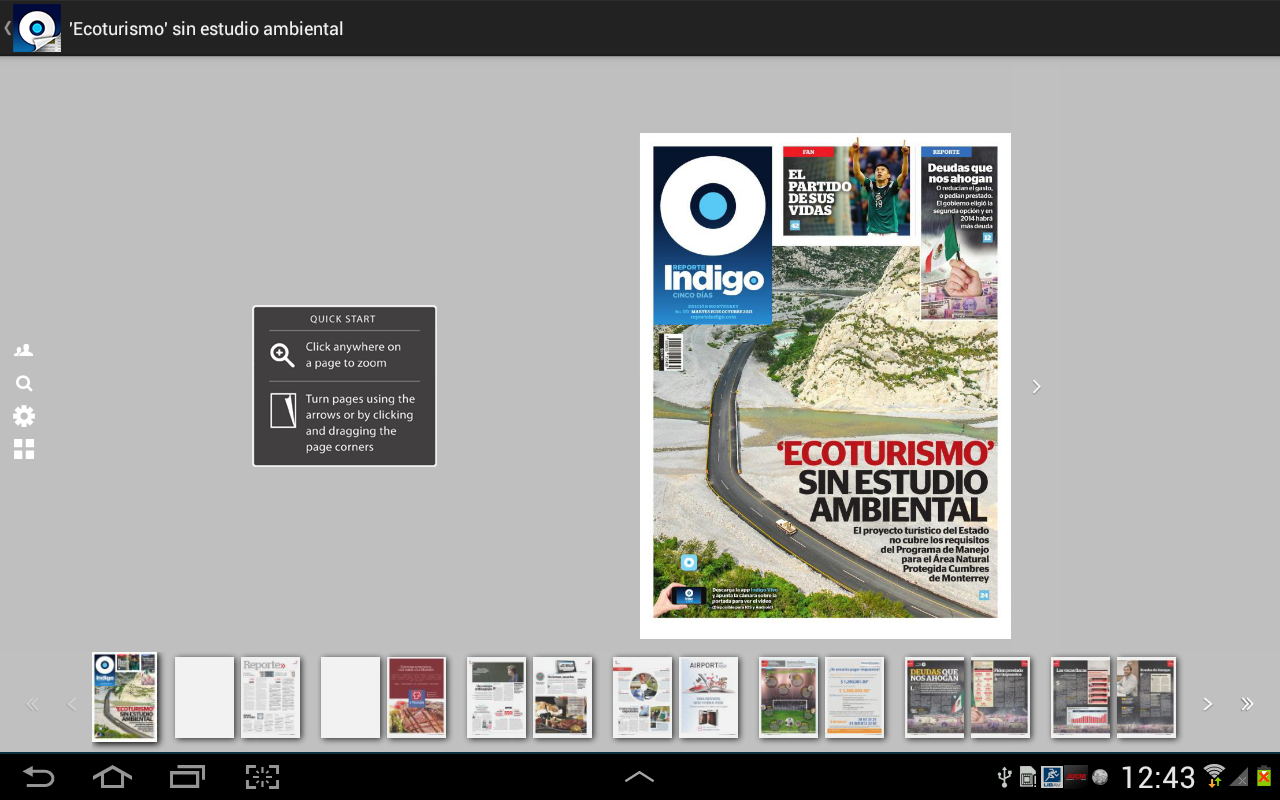Tap the Wi-Fi signal icon
The height and width of the screenshot is (800, 1280).
[x=1214, y=776]
